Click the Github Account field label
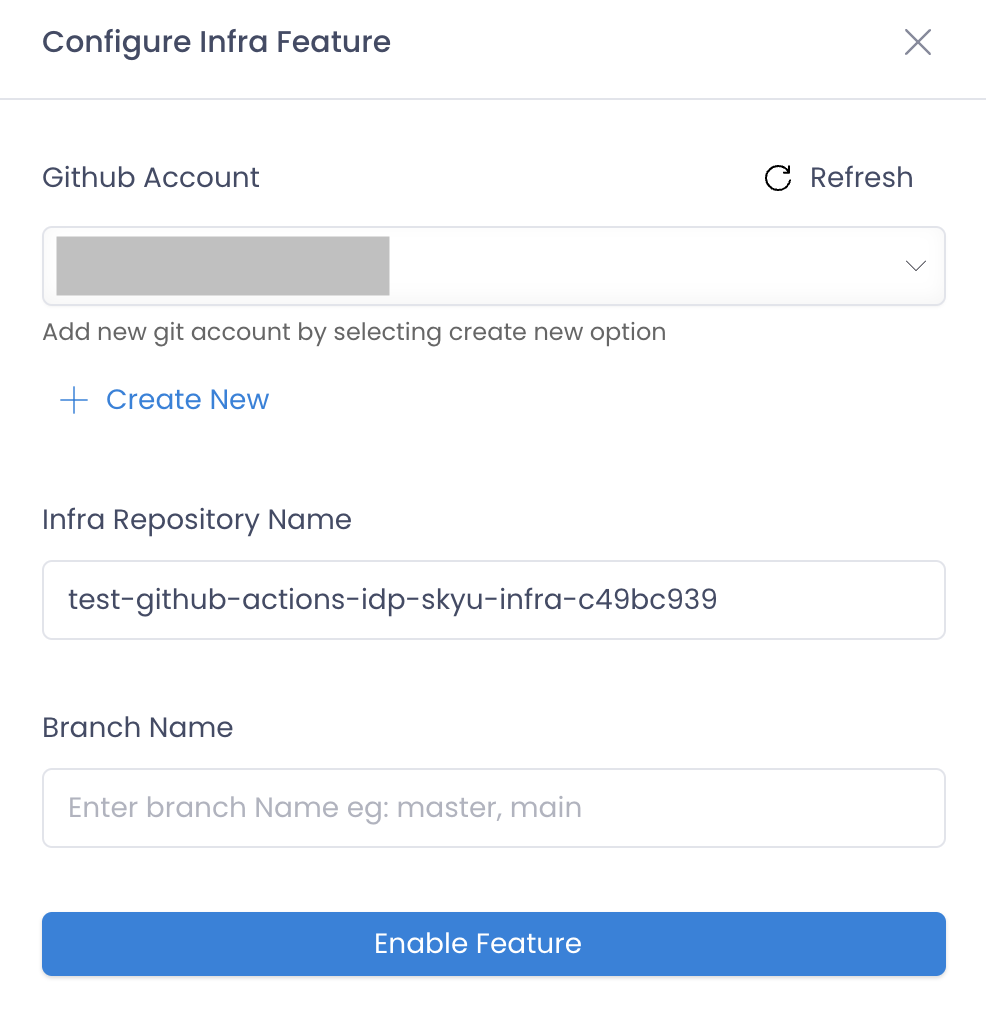Screen dimensions: 986x1016 click(x=151, y=178)
